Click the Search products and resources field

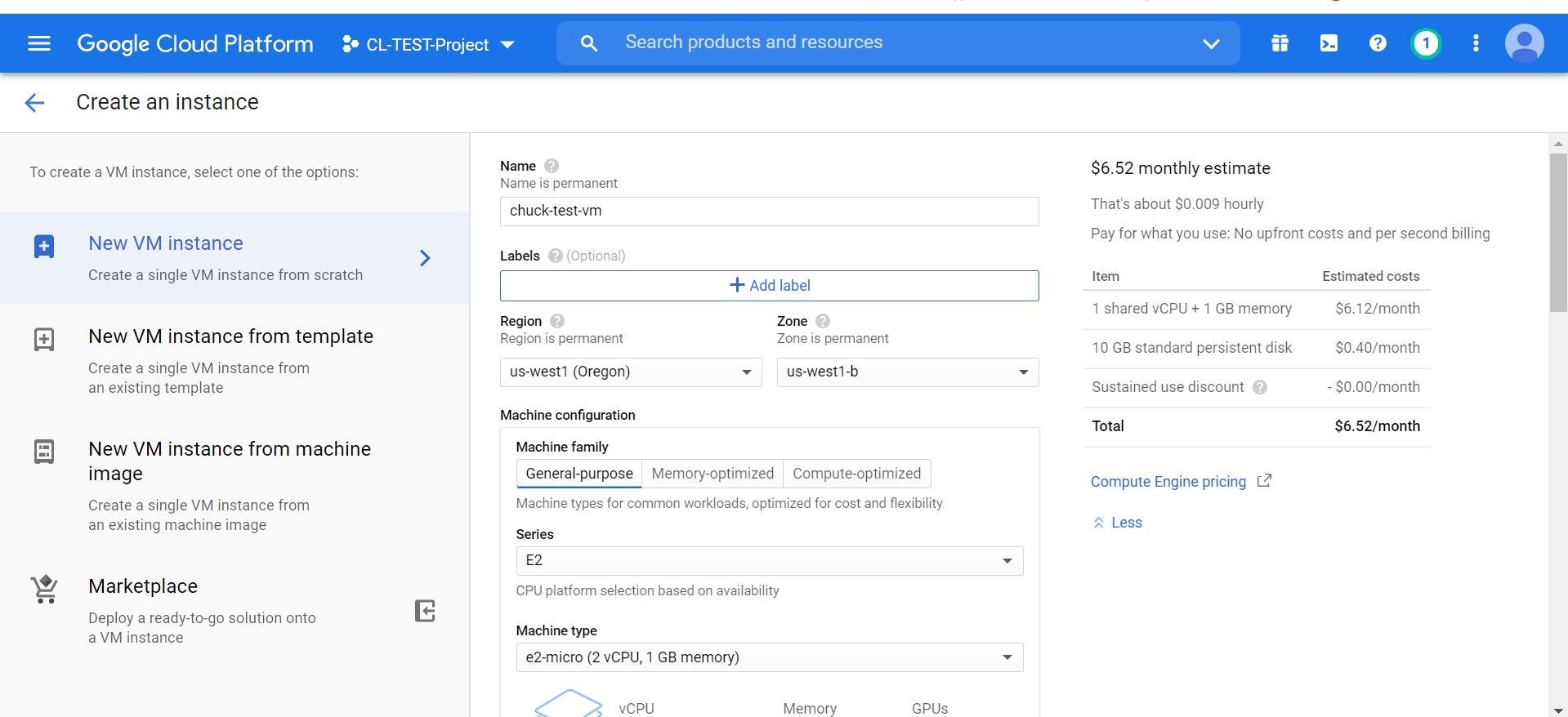(899, 42)
